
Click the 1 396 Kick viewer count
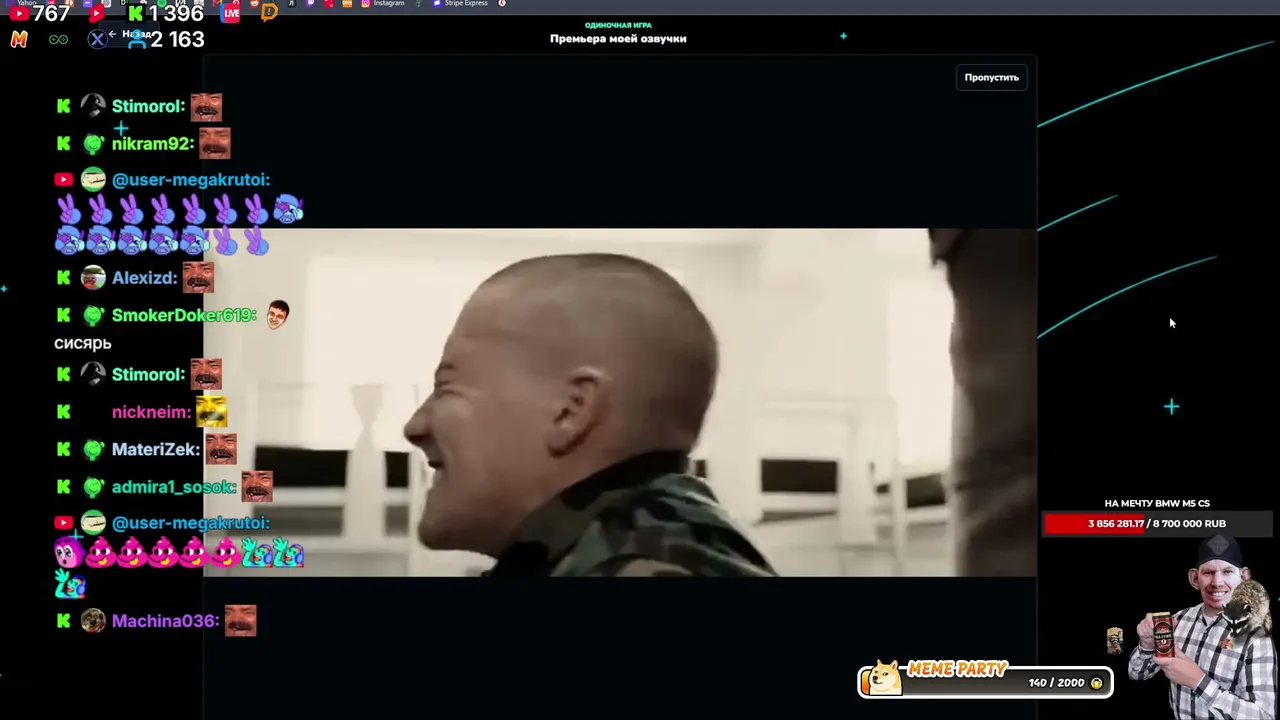click(176, 13)
